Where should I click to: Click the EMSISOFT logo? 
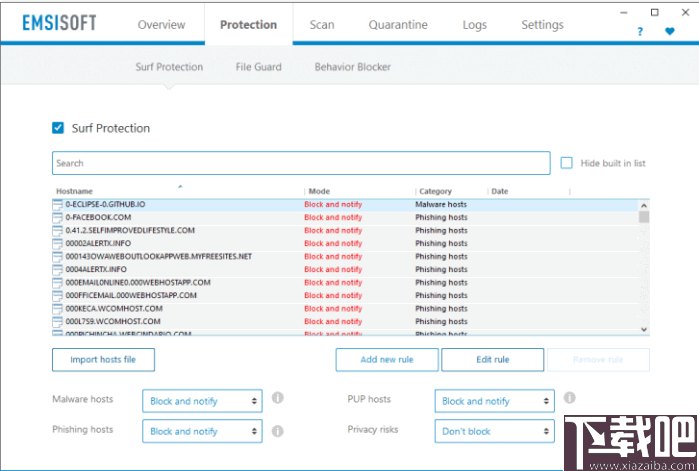point(59,23)
